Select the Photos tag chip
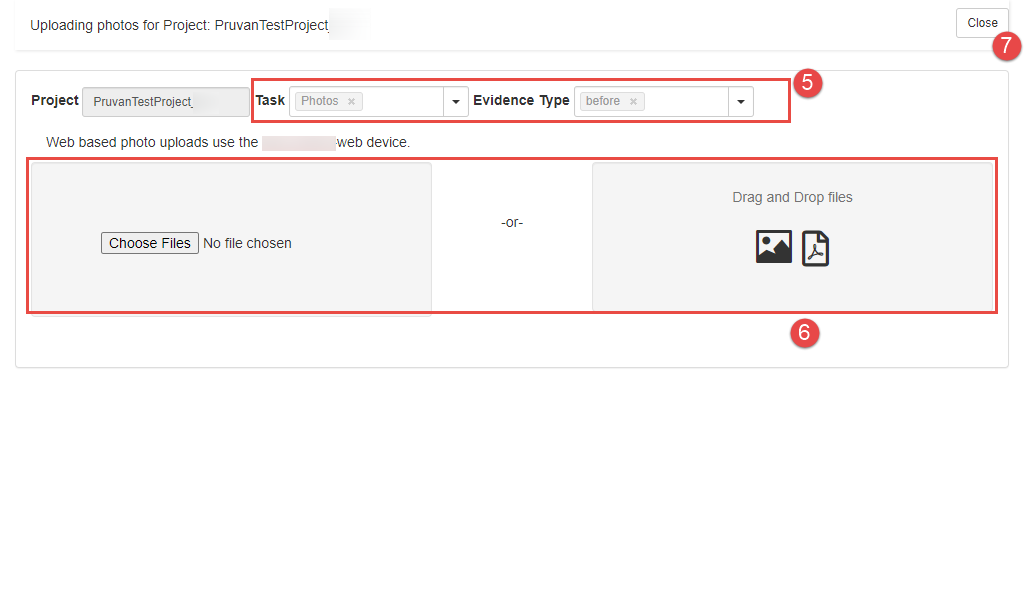The height and width of the screenshot is (599, 1024). click(x=320, y=102)
